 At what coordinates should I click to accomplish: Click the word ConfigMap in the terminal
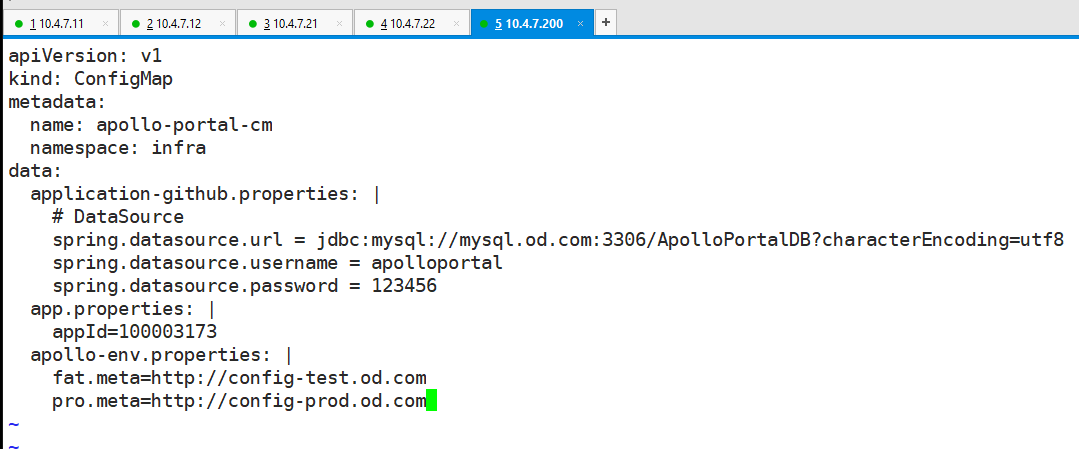118,78
